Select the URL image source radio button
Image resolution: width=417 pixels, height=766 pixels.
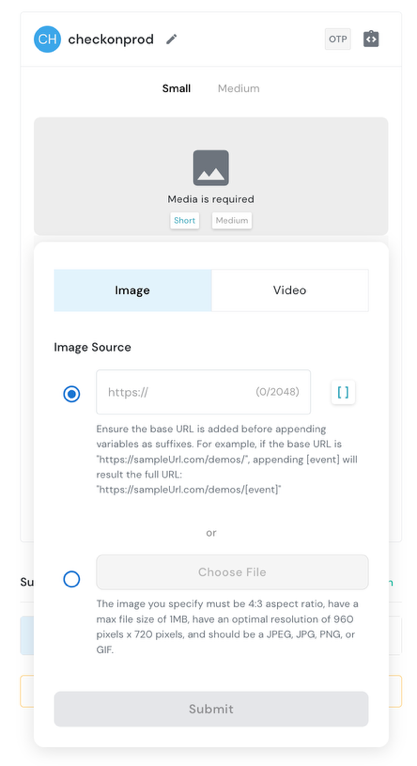point(72,394)
